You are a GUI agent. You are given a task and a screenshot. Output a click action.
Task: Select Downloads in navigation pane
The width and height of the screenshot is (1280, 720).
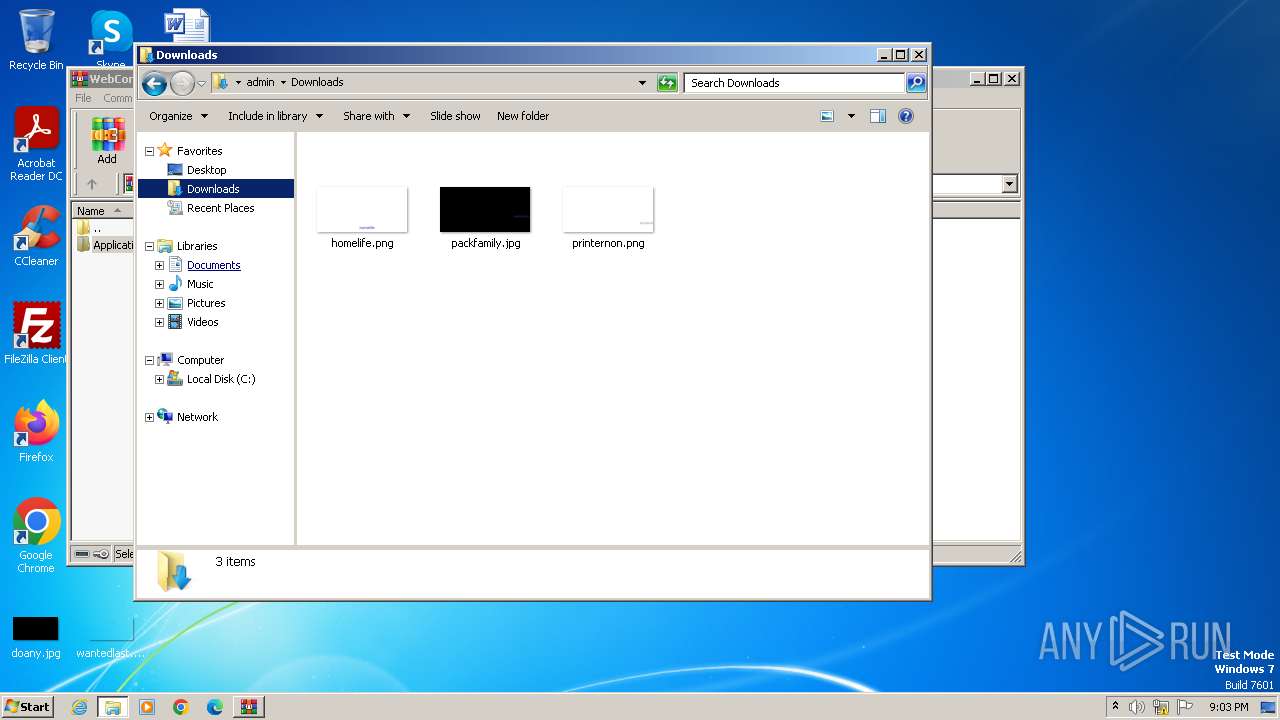point(213,189)
